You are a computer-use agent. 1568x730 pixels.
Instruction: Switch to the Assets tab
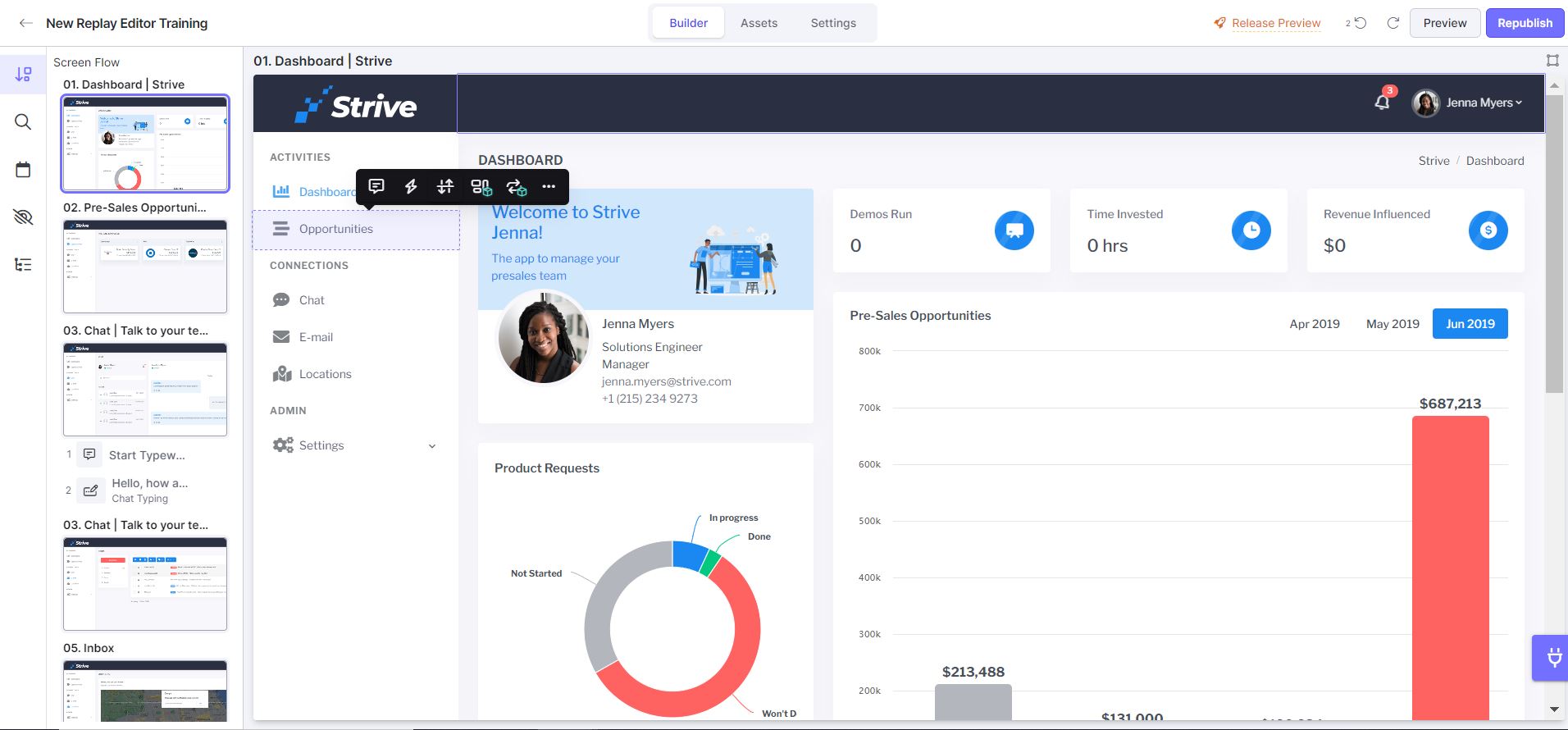[x=759, y=23]
